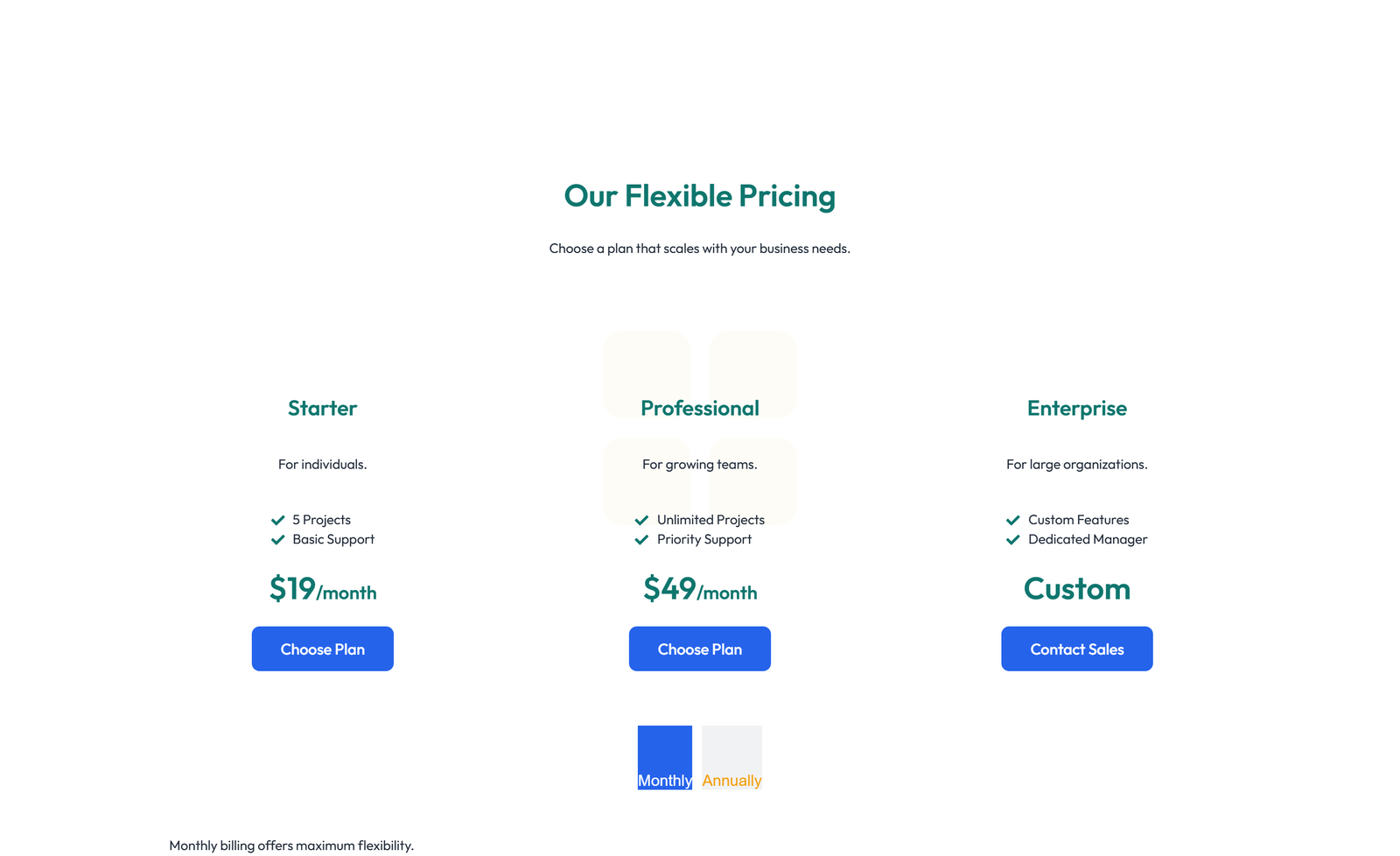The image size is (1400, 856).
Task: Switch billing to Annually
Action: point(731,756)
